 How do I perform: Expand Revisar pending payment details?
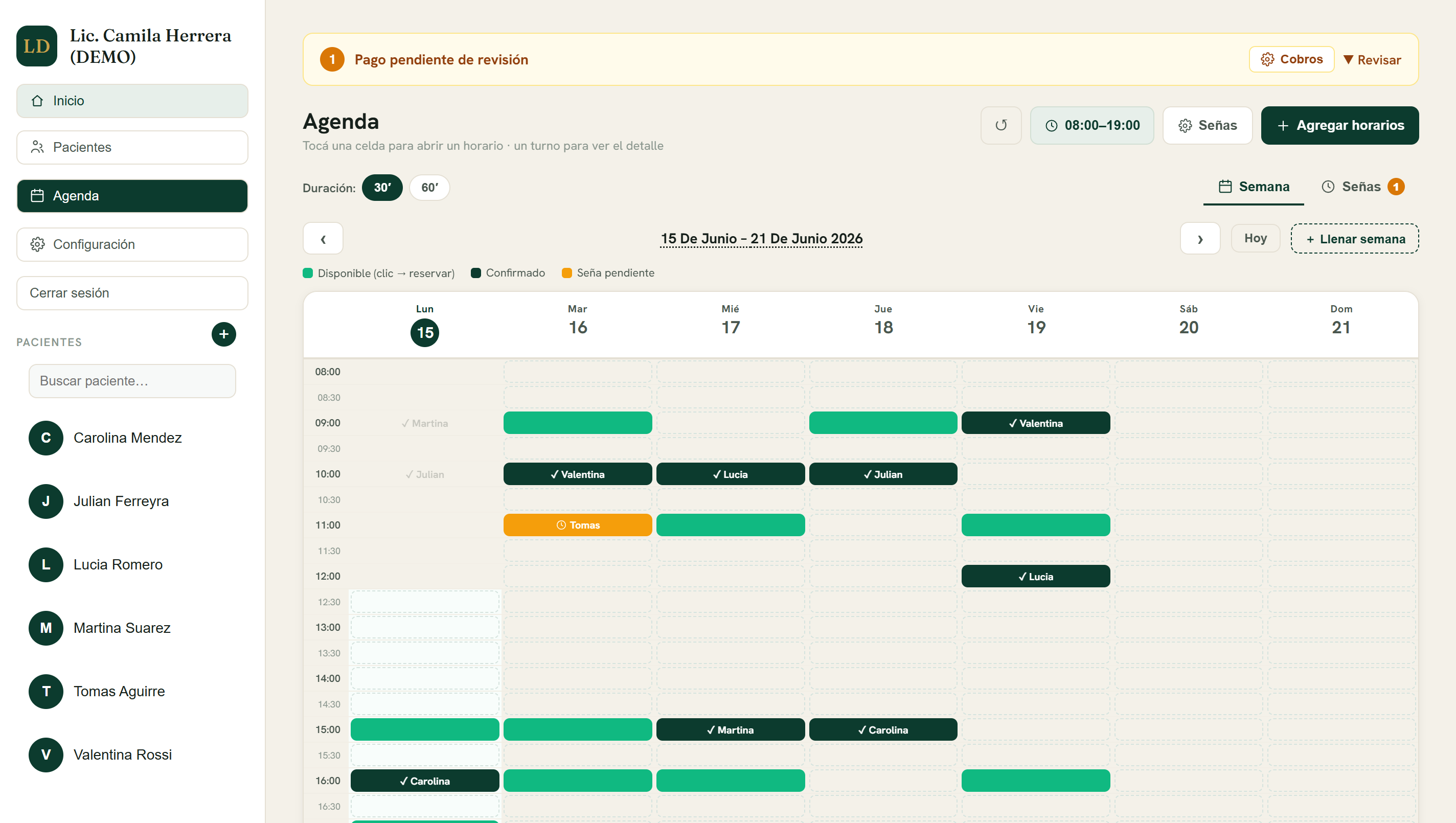(1372, 59)
